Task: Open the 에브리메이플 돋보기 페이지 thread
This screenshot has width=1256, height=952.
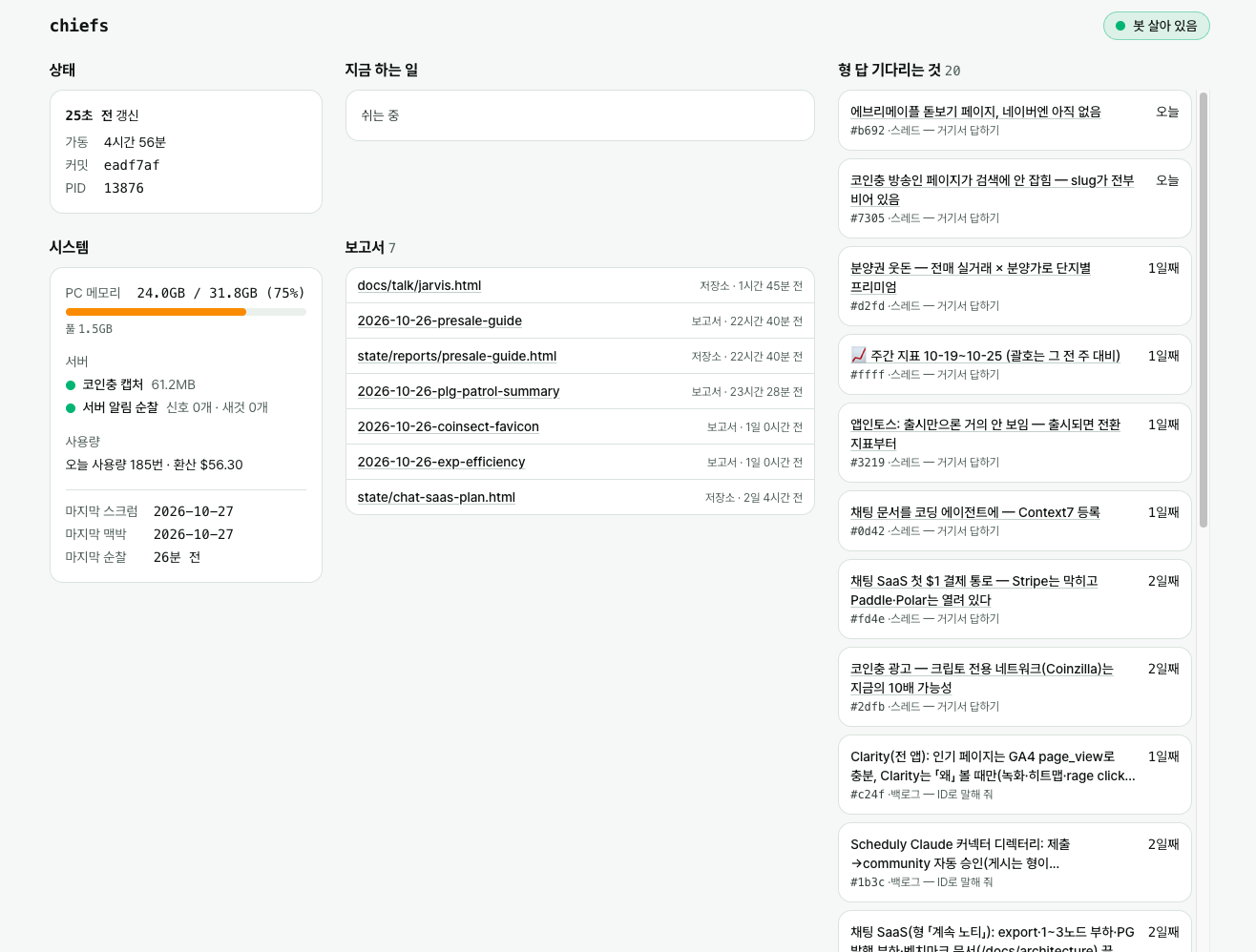Action: tap(975, 112)
